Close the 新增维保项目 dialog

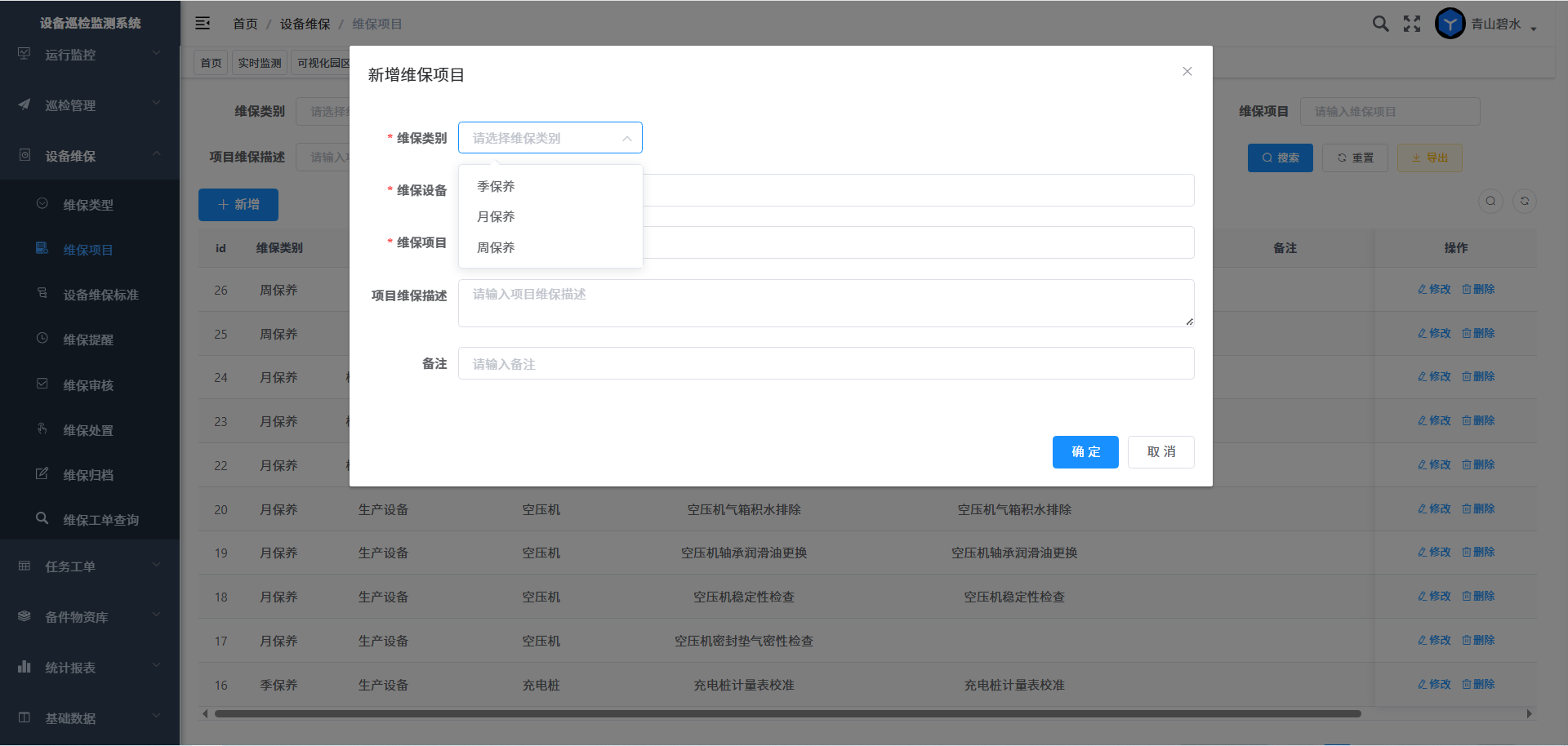coord(1187,72)
